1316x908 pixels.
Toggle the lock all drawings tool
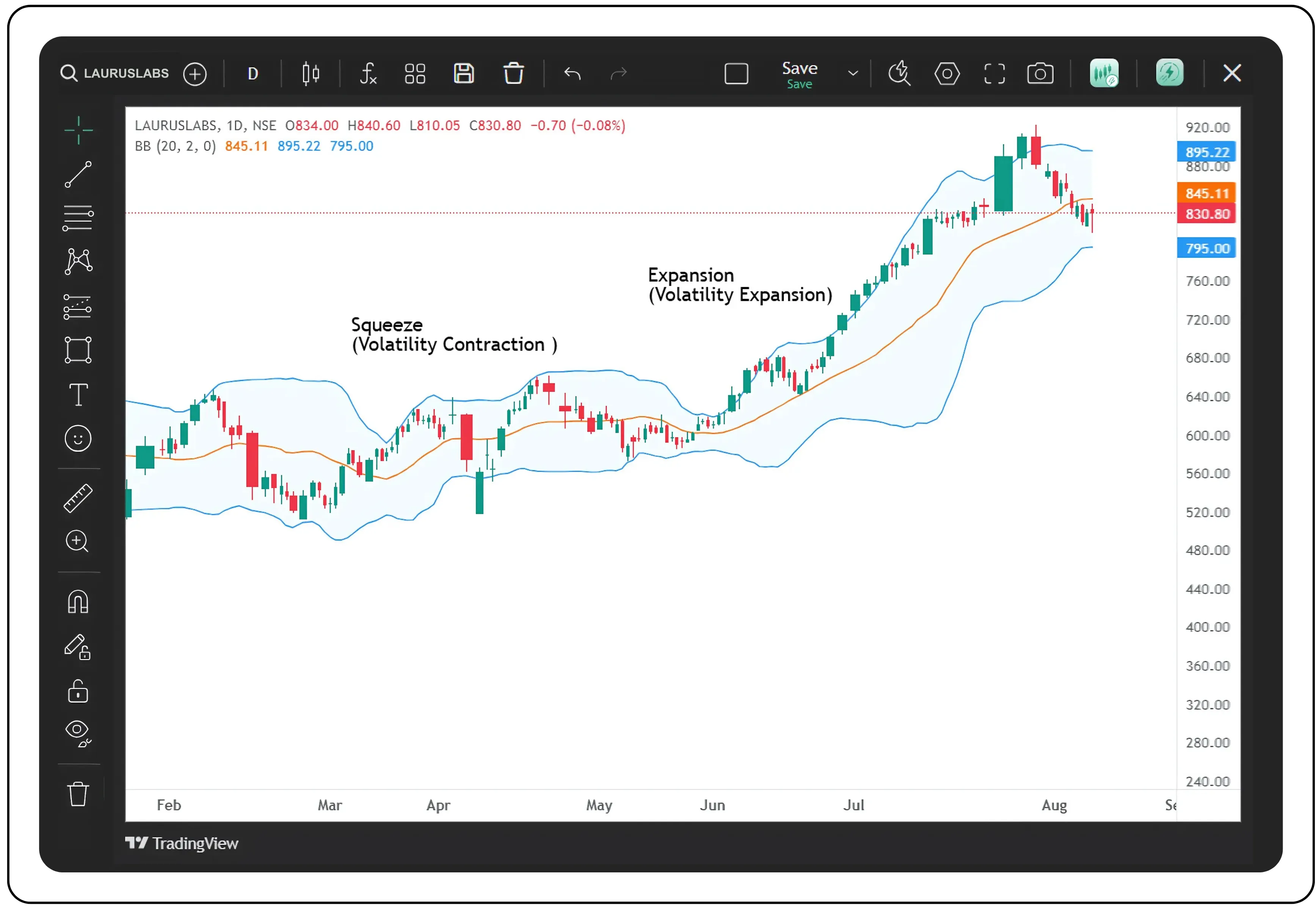click(x=78, y=692)
